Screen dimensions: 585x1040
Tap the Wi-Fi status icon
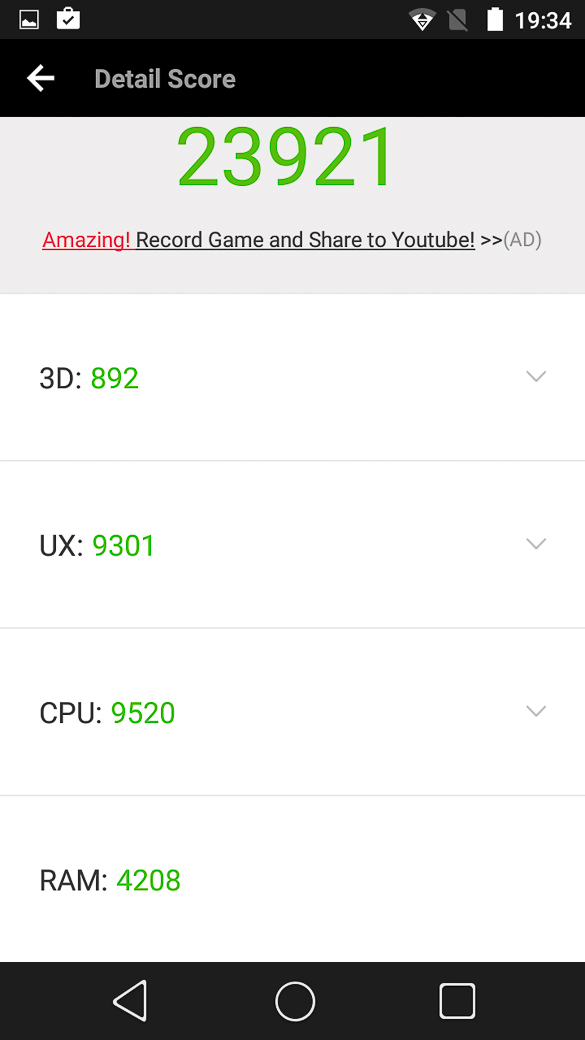[x=422, y=20]
